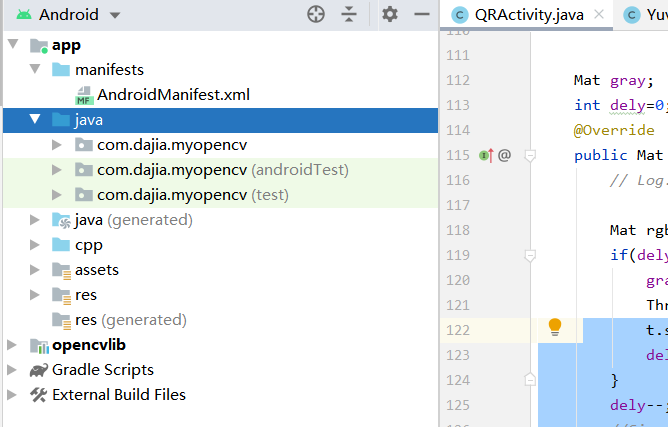This screenshot has width=668, height=427.
Task: Click the AndroidManifest MF file icon
Action: [84, 95]
